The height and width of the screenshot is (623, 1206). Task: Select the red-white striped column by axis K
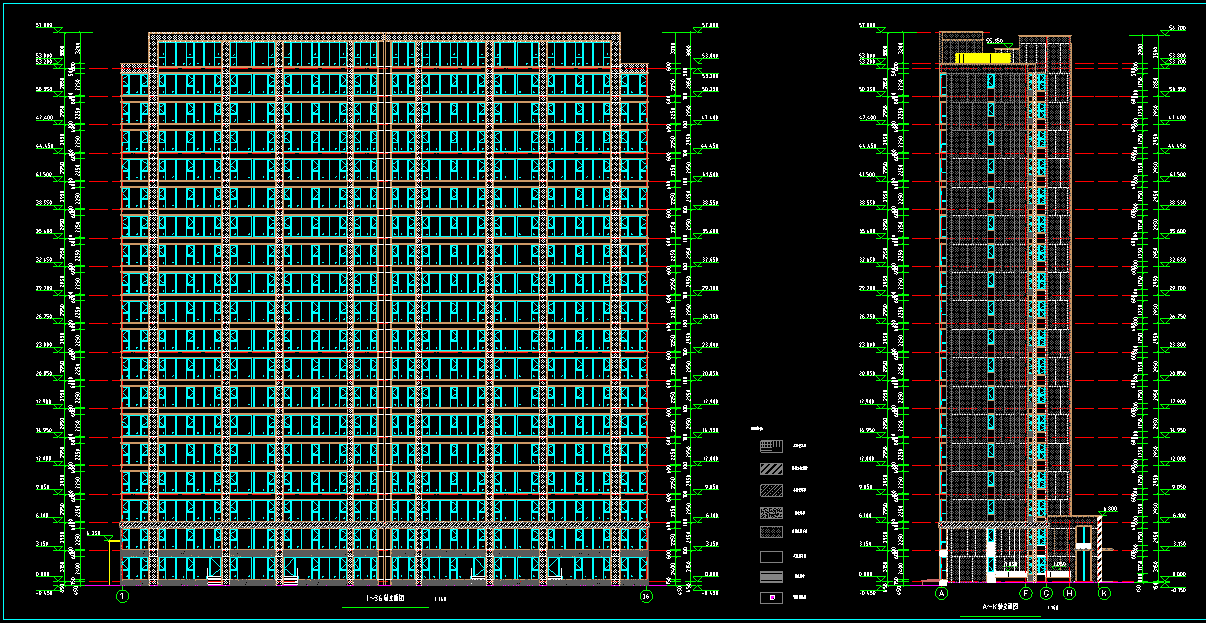(1100, 548)
